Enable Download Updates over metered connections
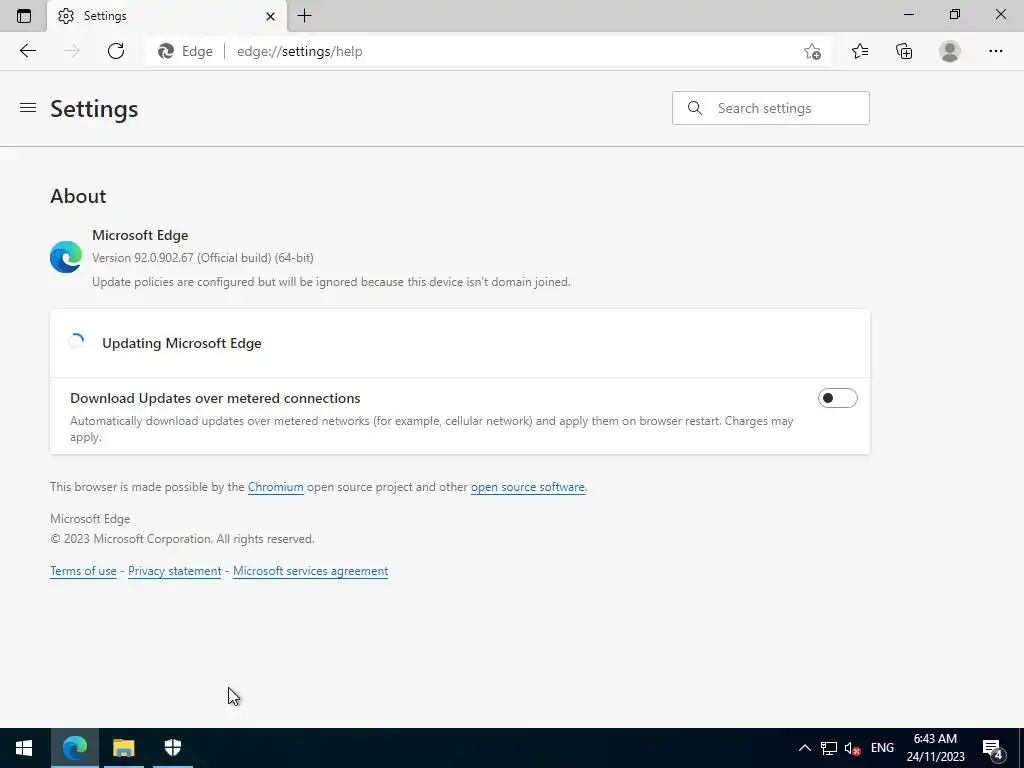This screenshot has width=1024, height=768. pos(837,398)
